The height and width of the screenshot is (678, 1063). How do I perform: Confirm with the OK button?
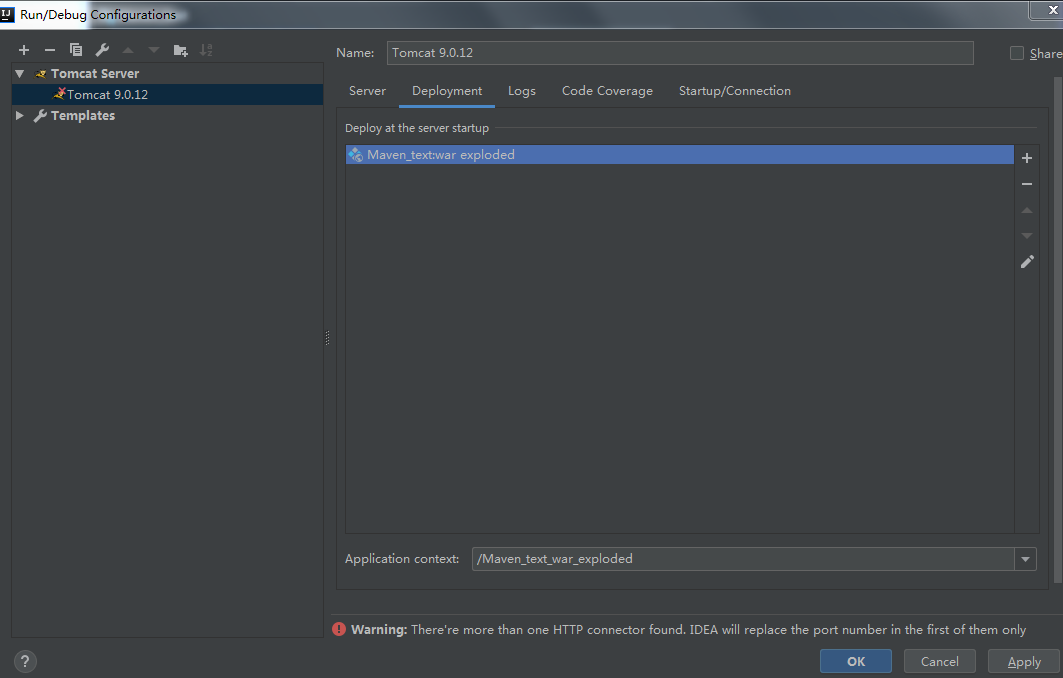coord(856,662)
